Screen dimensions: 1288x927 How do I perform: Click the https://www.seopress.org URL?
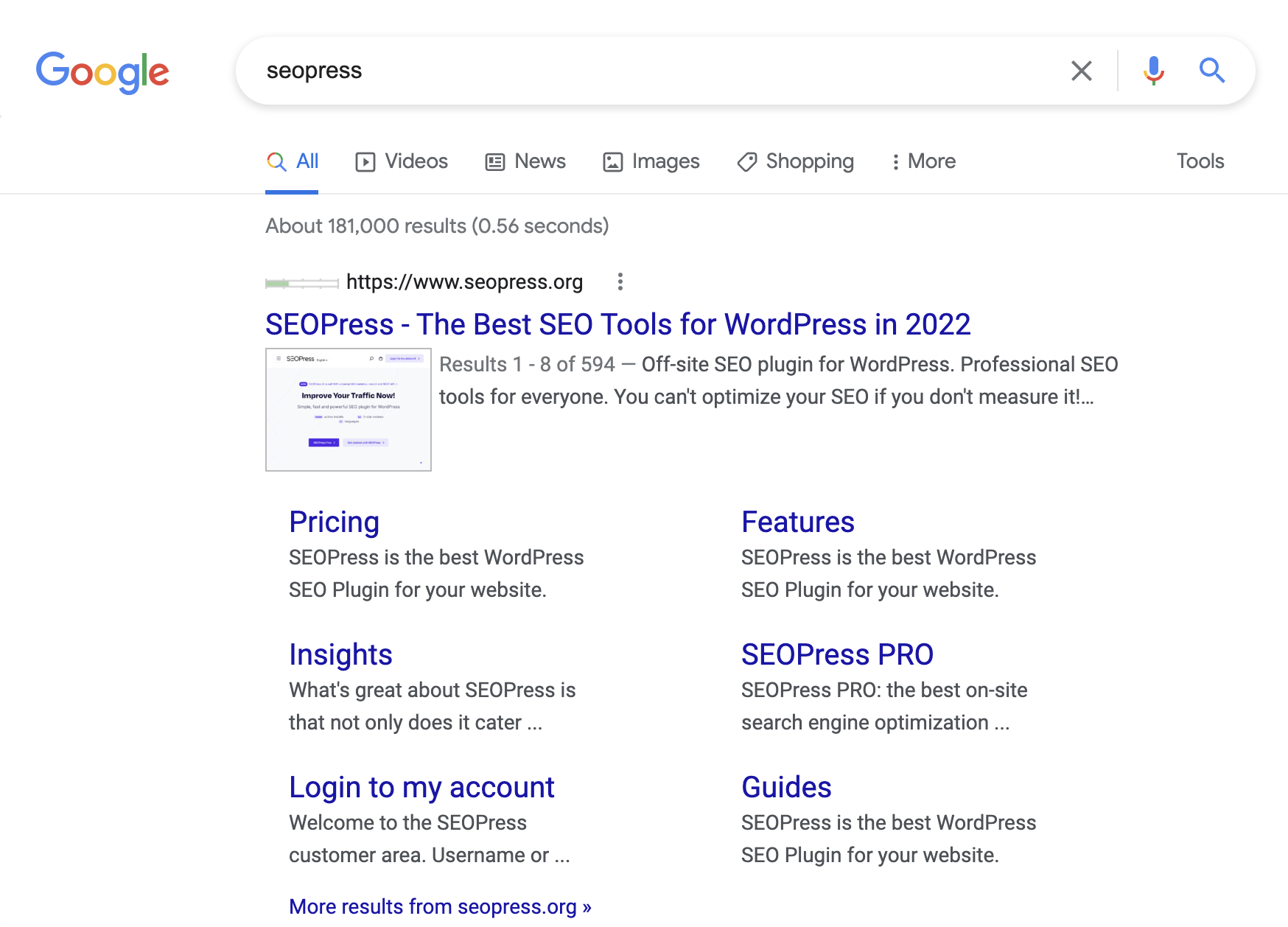coord(464,281)
